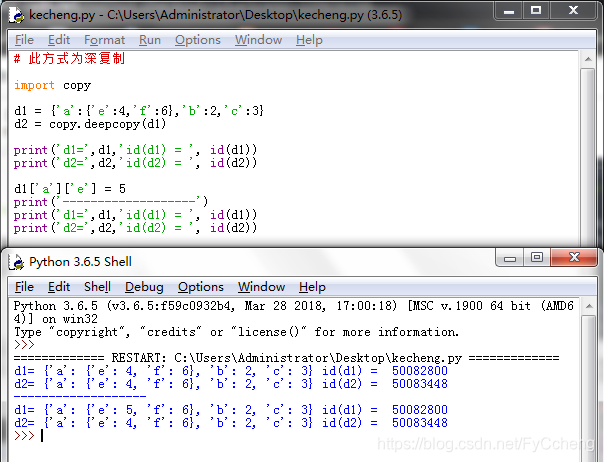Click the print dashes line in editor
Image resolution: width=604 pixels, height=462 pixels.
[x=111, y=202]
